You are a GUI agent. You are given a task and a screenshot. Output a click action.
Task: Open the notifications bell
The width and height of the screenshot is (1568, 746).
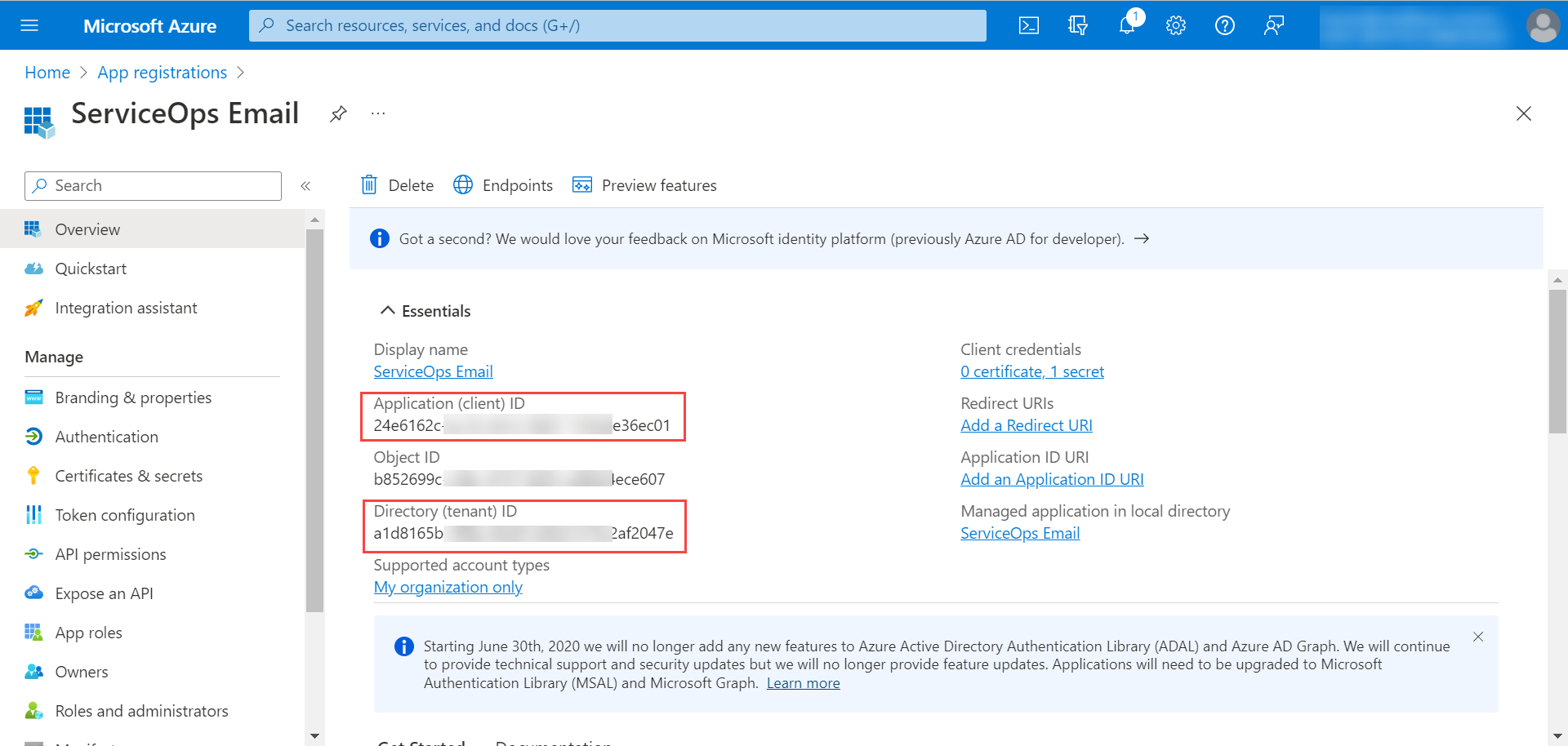[x=1128, y=25]
